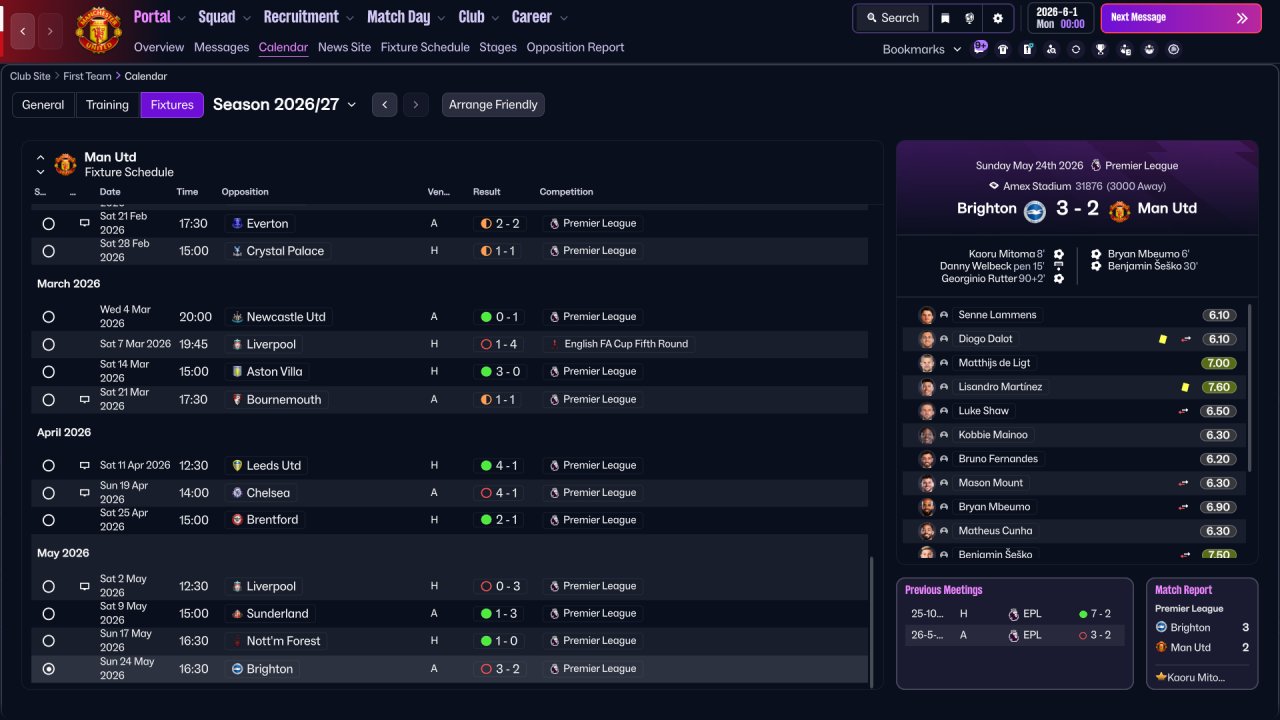Click the trophy bookmark icon

point(1100,49)
